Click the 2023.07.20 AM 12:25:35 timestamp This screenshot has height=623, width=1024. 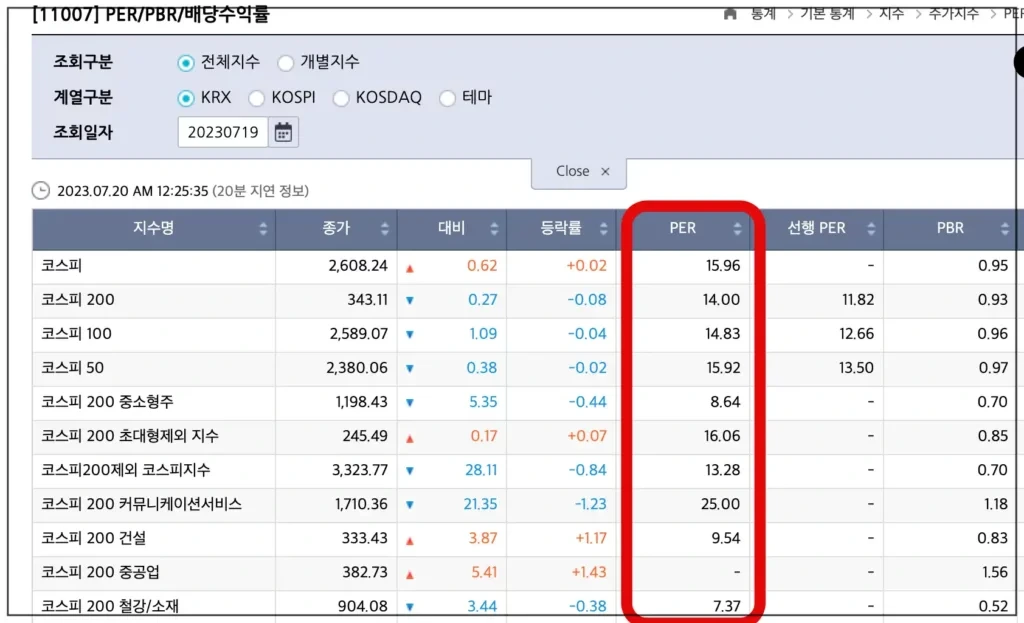point(133,191)
